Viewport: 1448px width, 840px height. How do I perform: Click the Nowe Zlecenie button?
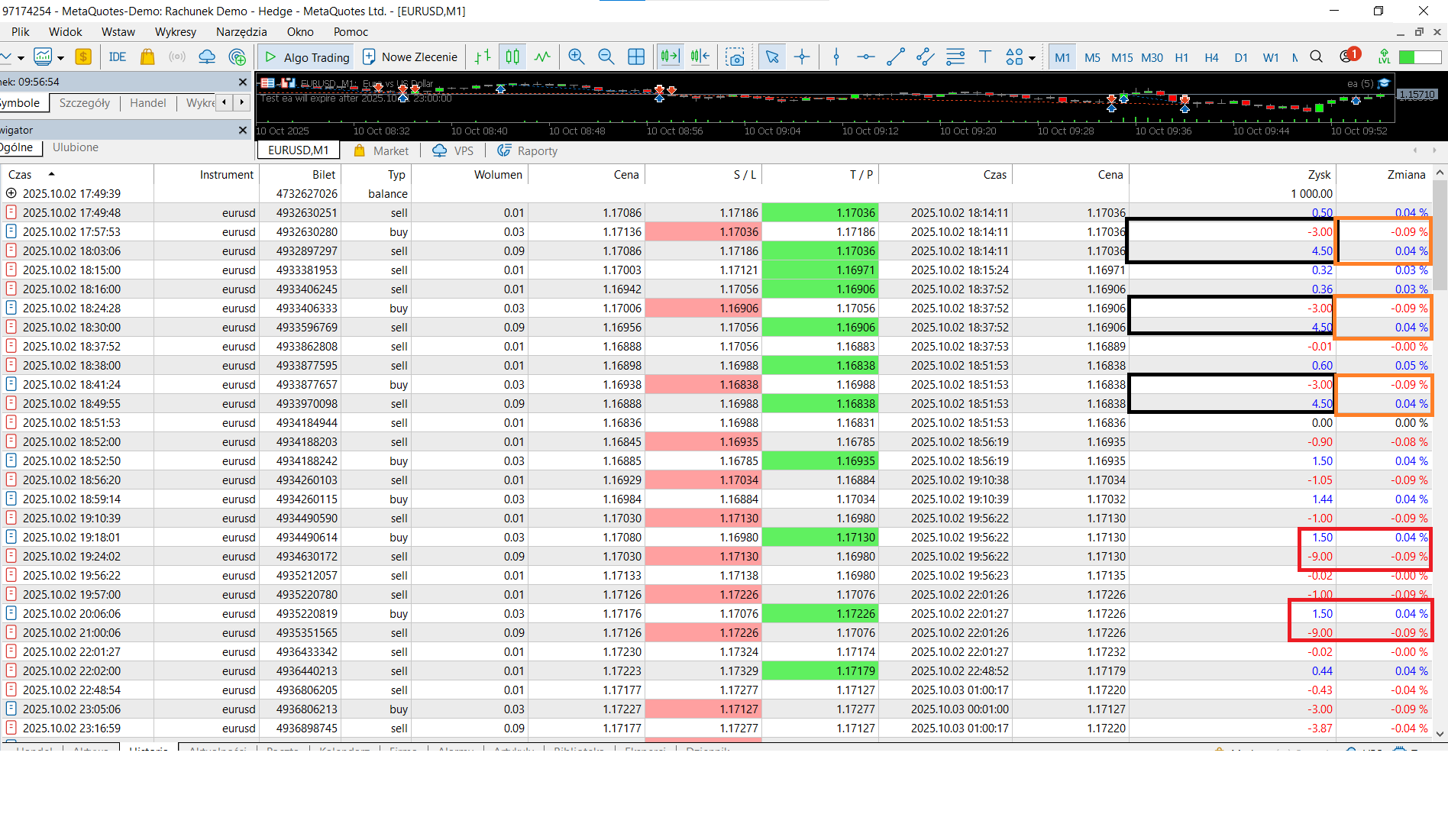410,57
